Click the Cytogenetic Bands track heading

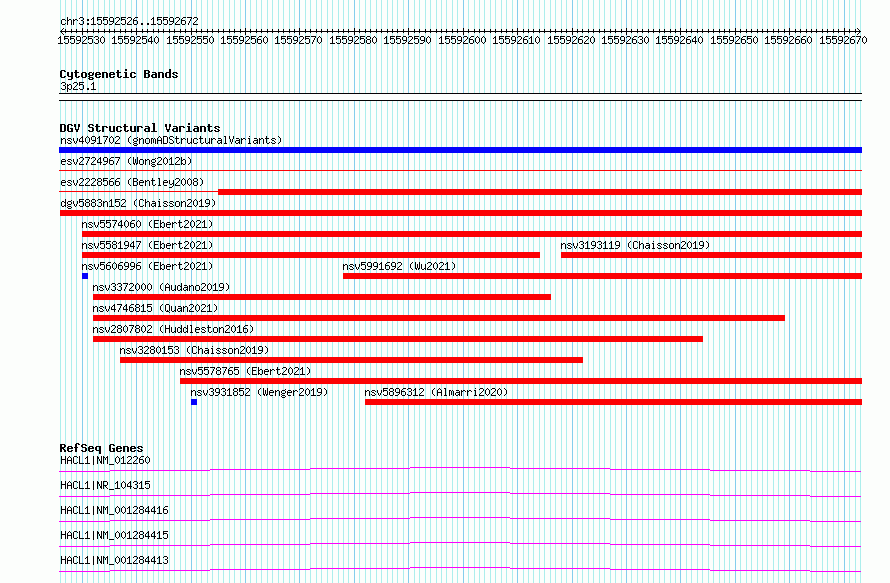point(119,74)
